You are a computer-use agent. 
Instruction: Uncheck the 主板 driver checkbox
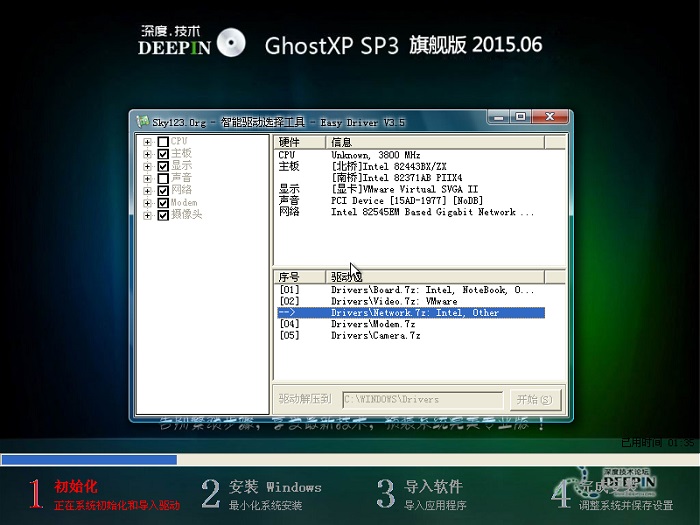coord(163,154)
